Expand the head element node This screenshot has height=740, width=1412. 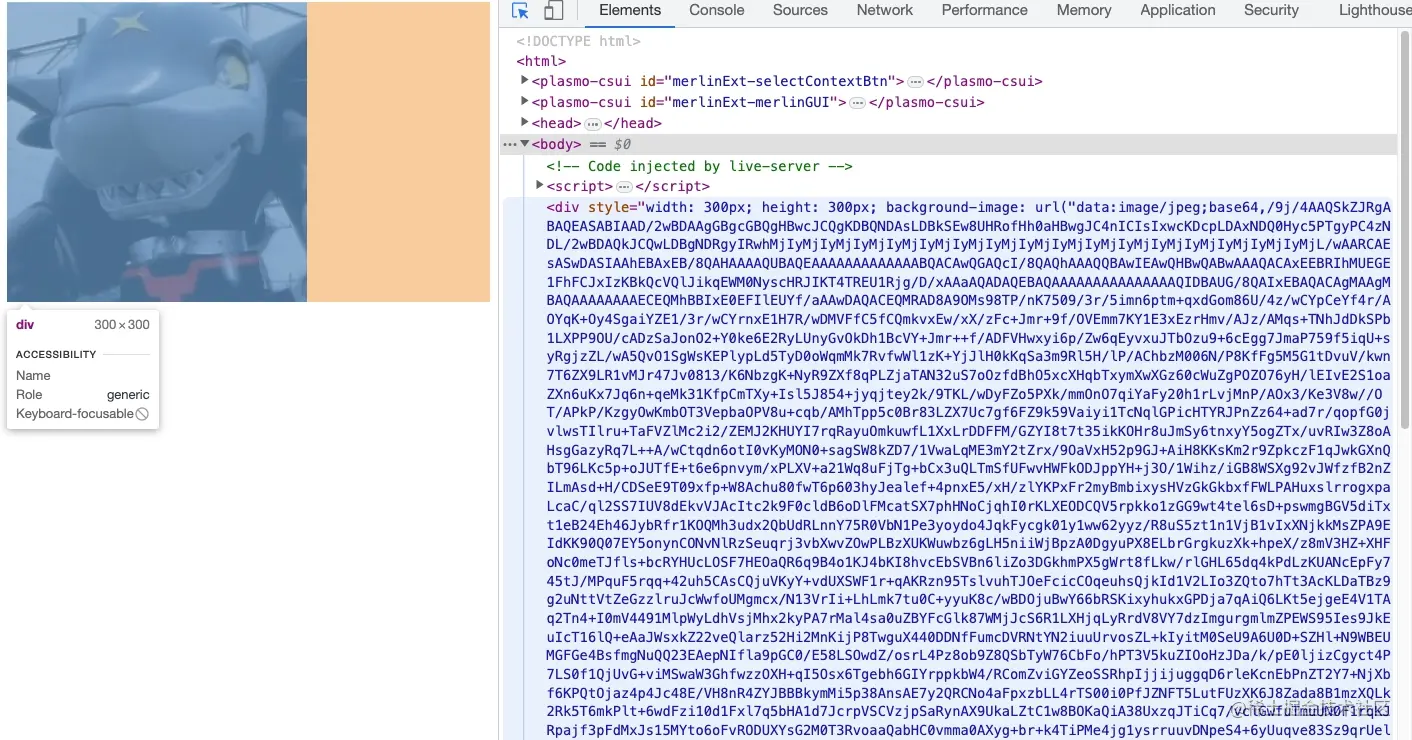[x=525, y=122]
